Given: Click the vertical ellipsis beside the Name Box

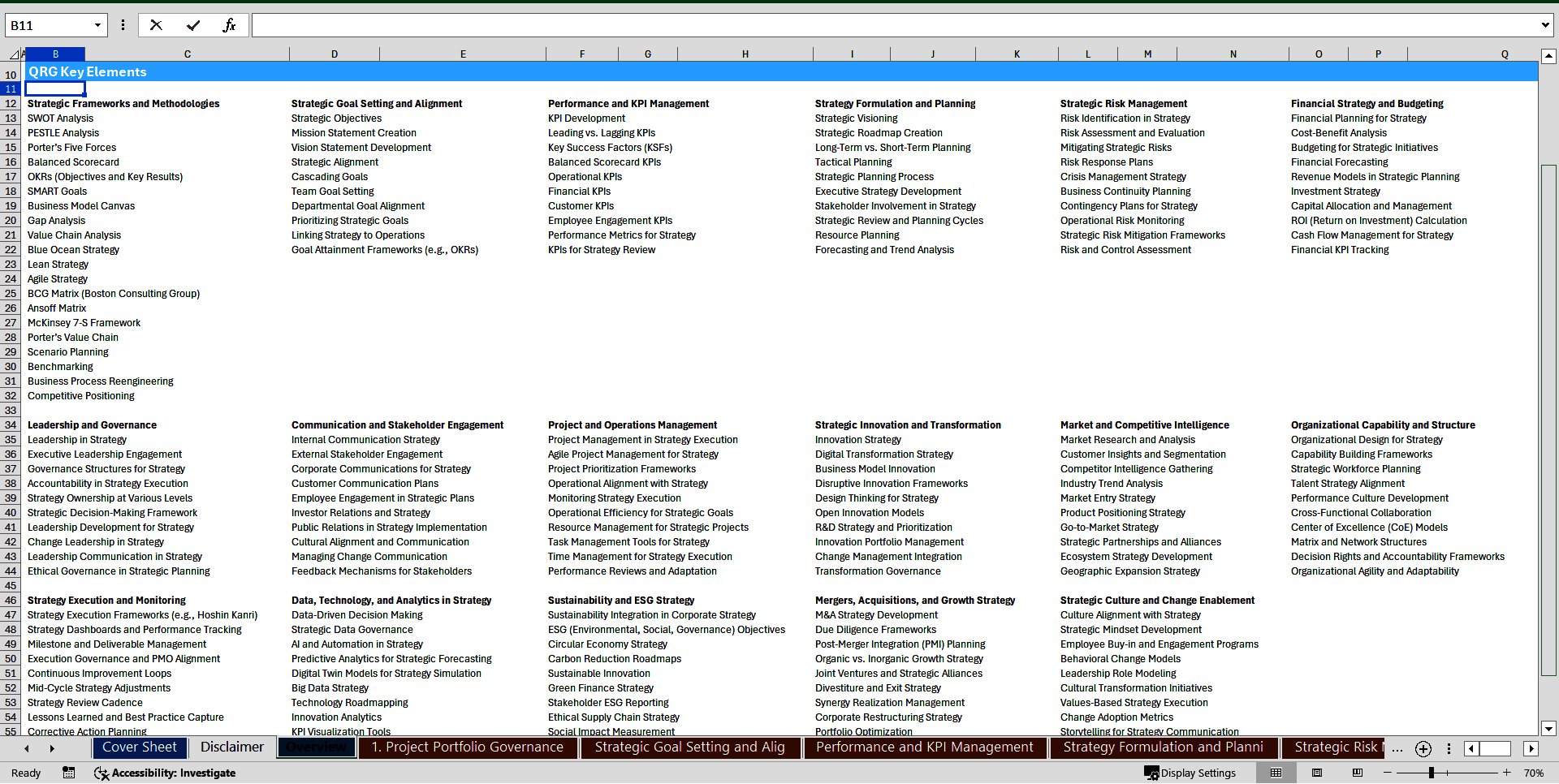Looking at the screenshot, I should [123, 25].
